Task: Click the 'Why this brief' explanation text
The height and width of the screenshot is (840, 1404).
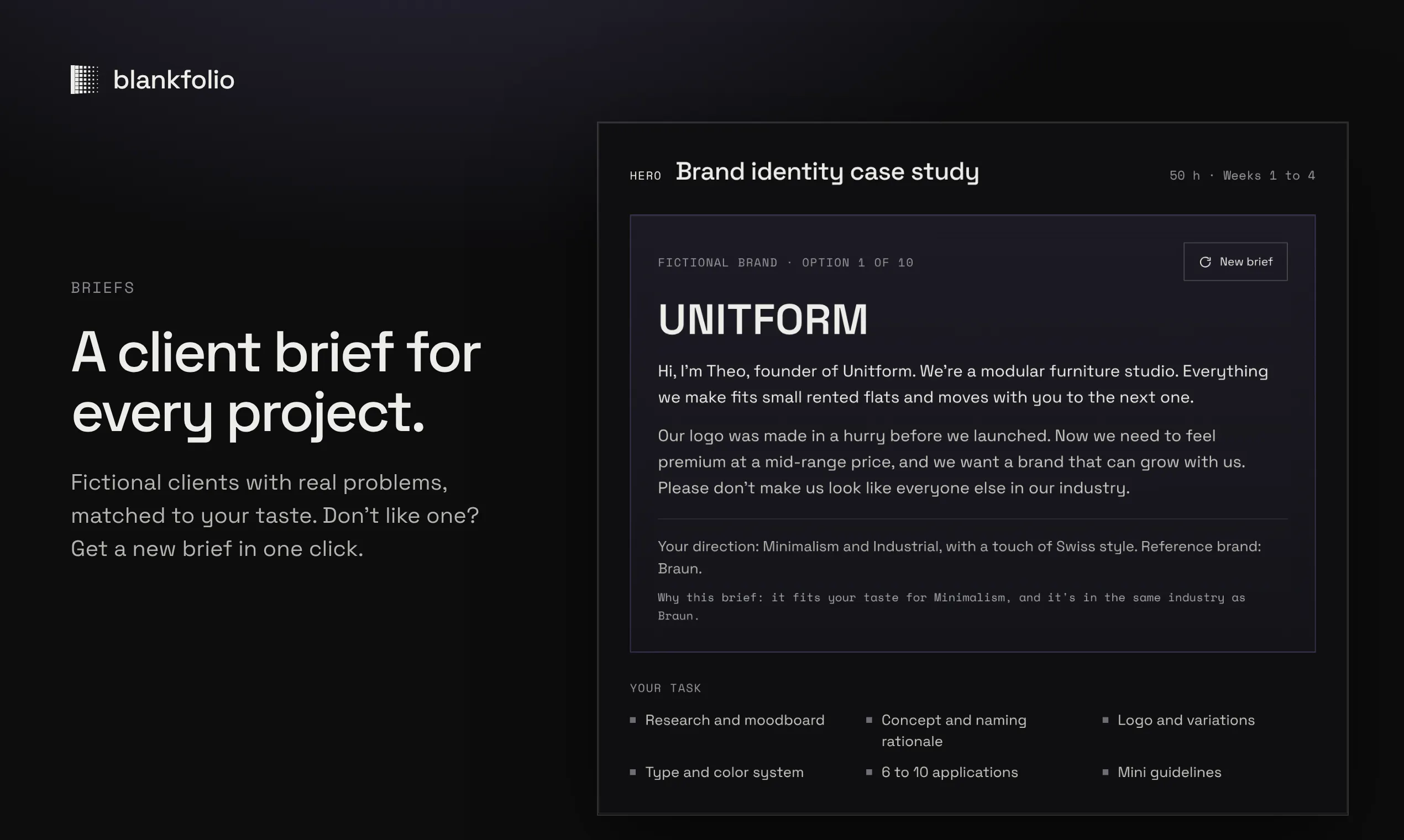Action: [x=951, y=606]
